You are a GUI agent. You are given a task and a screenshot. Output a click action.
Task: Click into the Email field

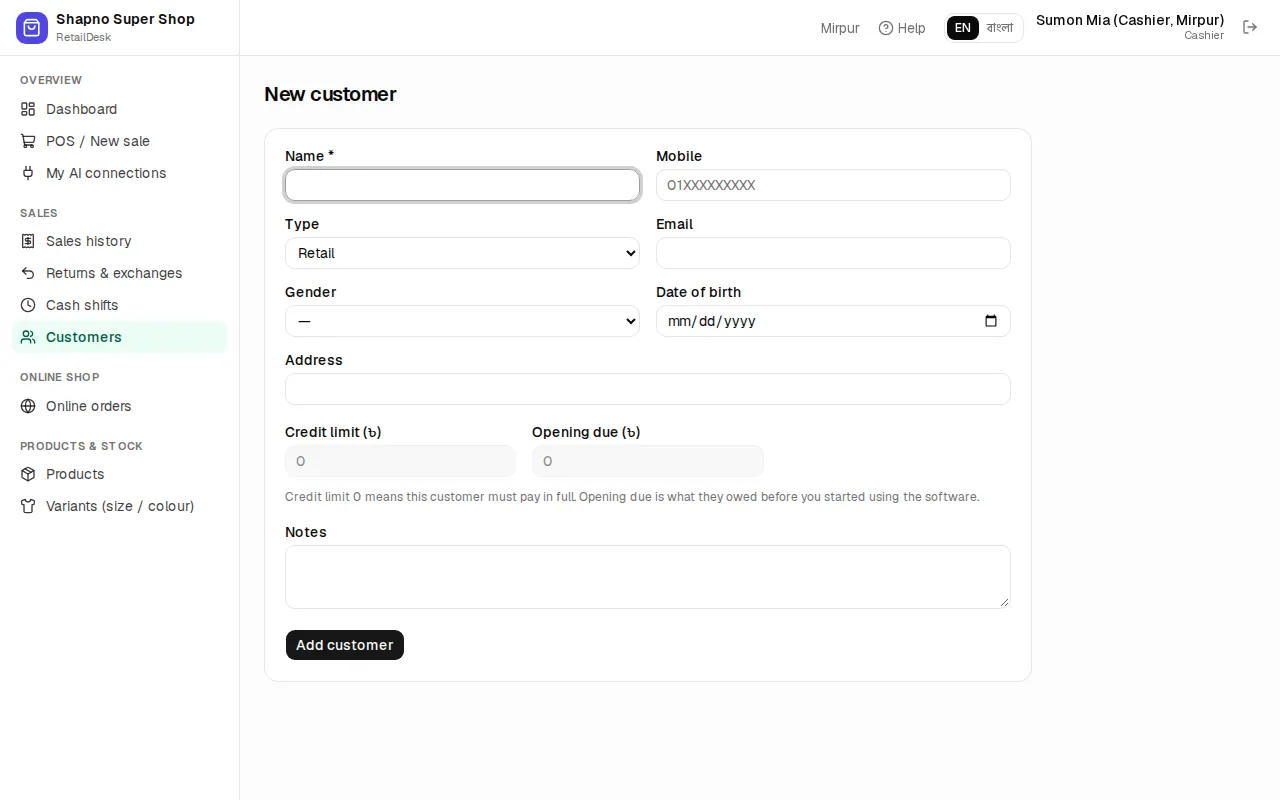(x=833, y=253)
